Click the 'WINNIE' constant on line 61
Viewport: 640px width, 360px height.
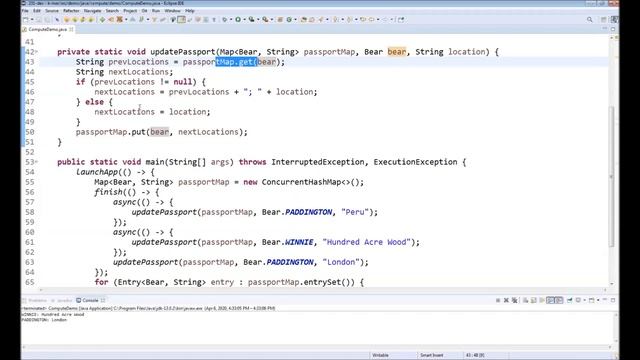[x=299, y=242]
